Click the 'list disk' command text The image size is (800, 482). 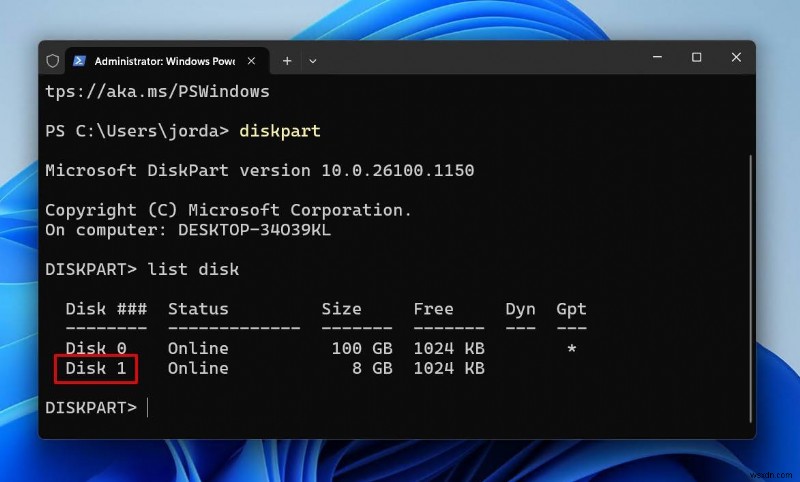pos(193,269)
